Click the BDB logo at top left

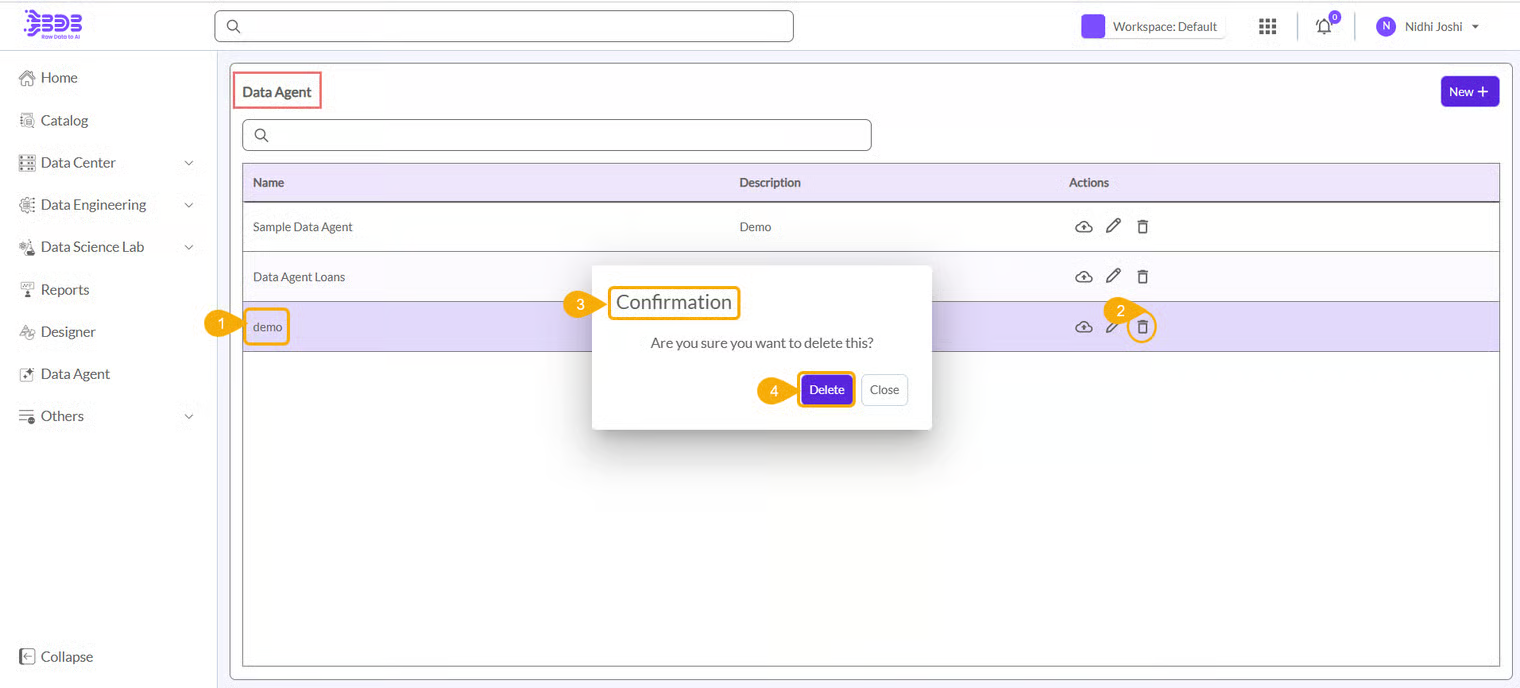(x=53, y=25)
